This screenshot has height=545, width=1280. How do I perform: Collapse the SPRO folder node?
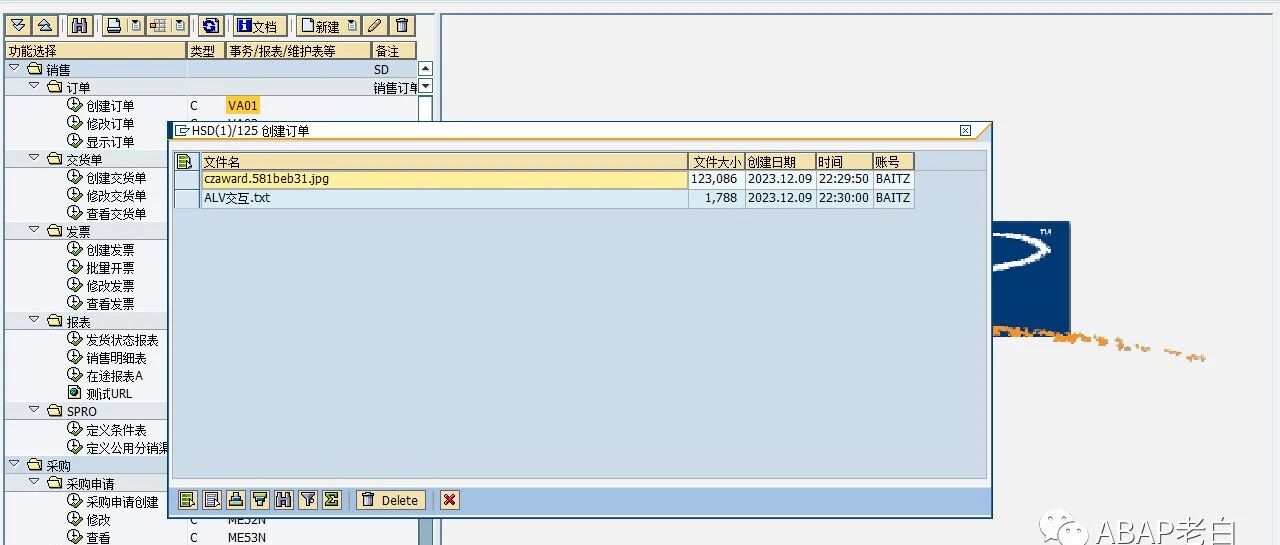[34, 411]
